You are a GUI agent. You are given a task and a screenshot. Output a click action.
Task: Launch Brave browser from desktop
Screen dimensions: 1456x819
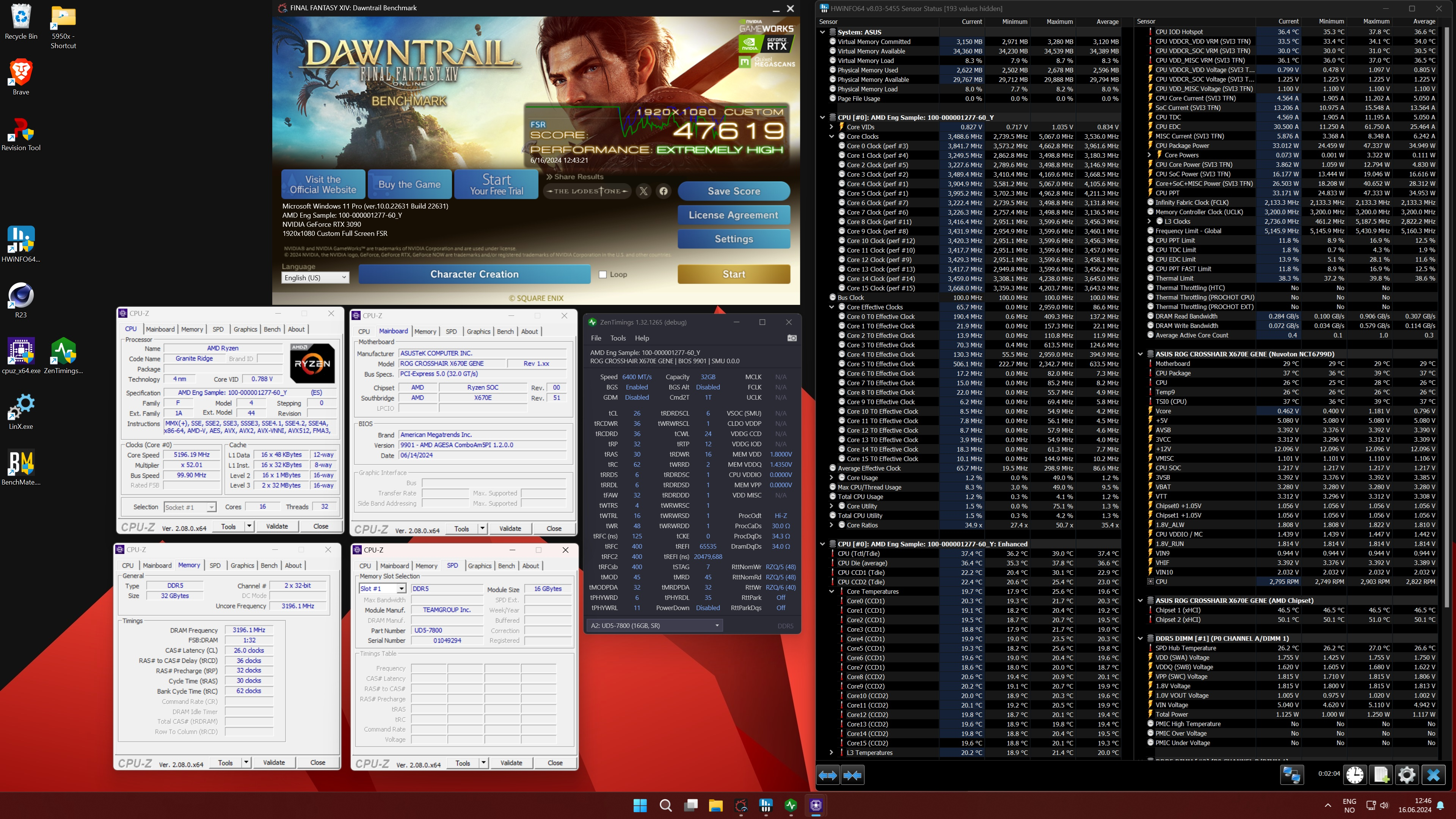click(x=21, y=77)
